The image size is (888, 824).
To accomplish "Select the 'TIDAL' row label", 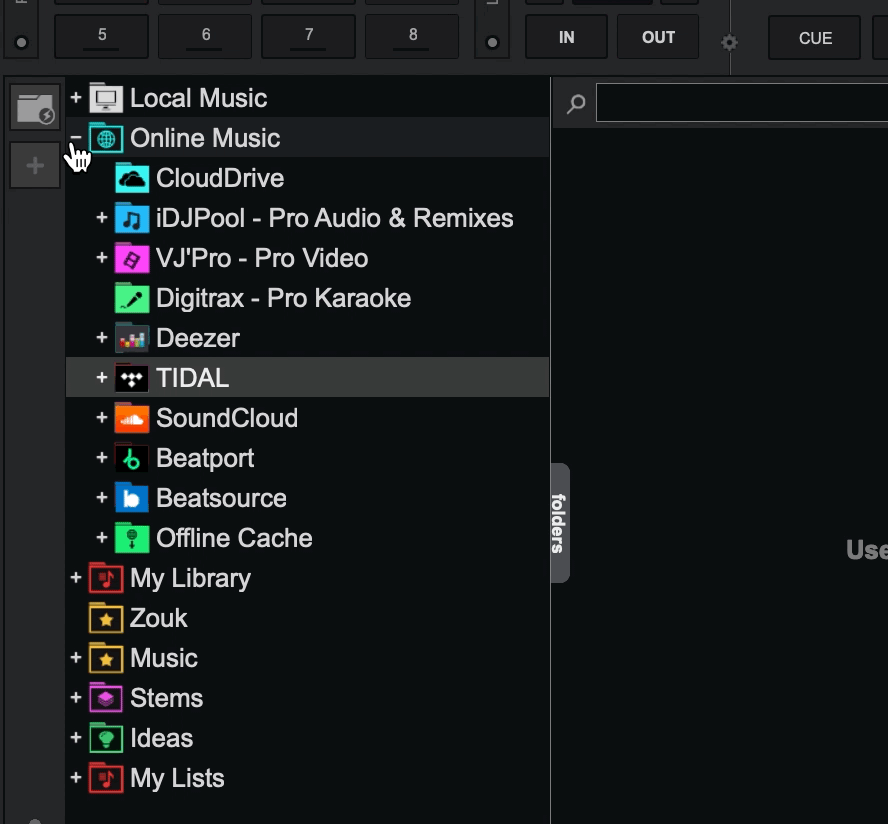I will [193, 378].
